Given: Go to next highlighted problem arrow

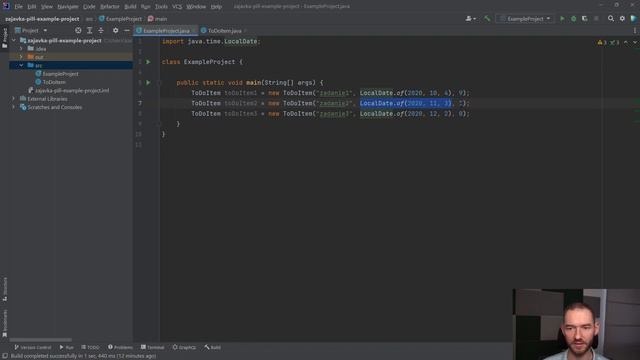Looking at the screenshot, I should point(635,42).
